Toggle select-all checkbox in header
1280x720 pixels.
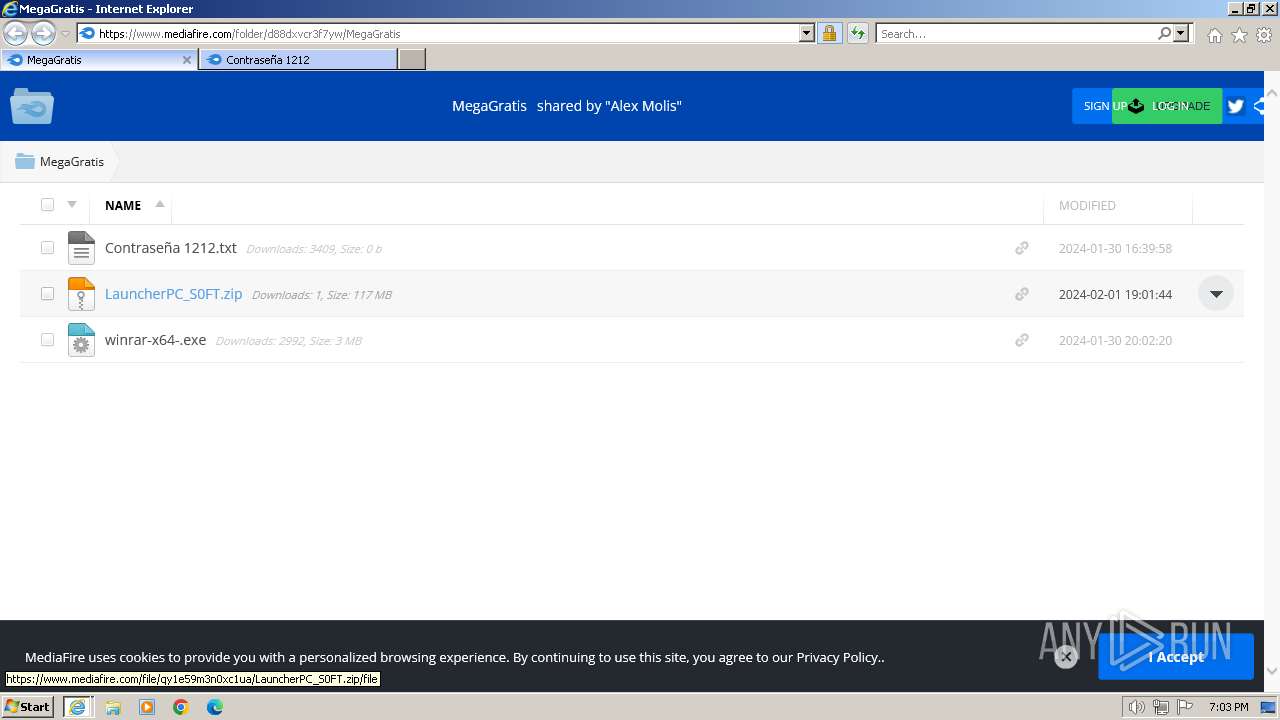[x=47, y=205]
